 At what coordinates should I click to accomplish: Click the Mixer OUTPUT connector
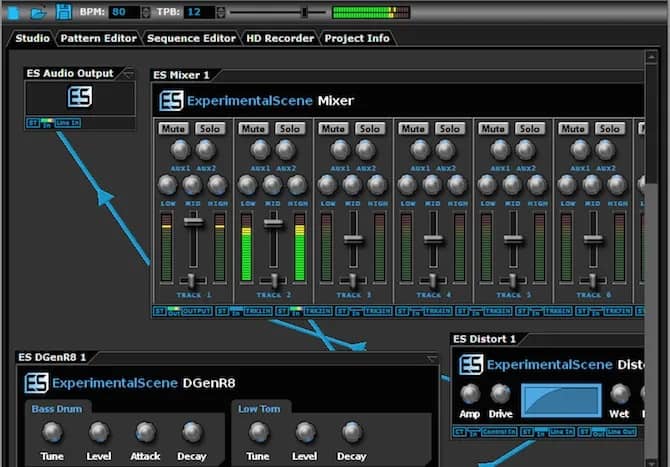click(x=196, y=311)
